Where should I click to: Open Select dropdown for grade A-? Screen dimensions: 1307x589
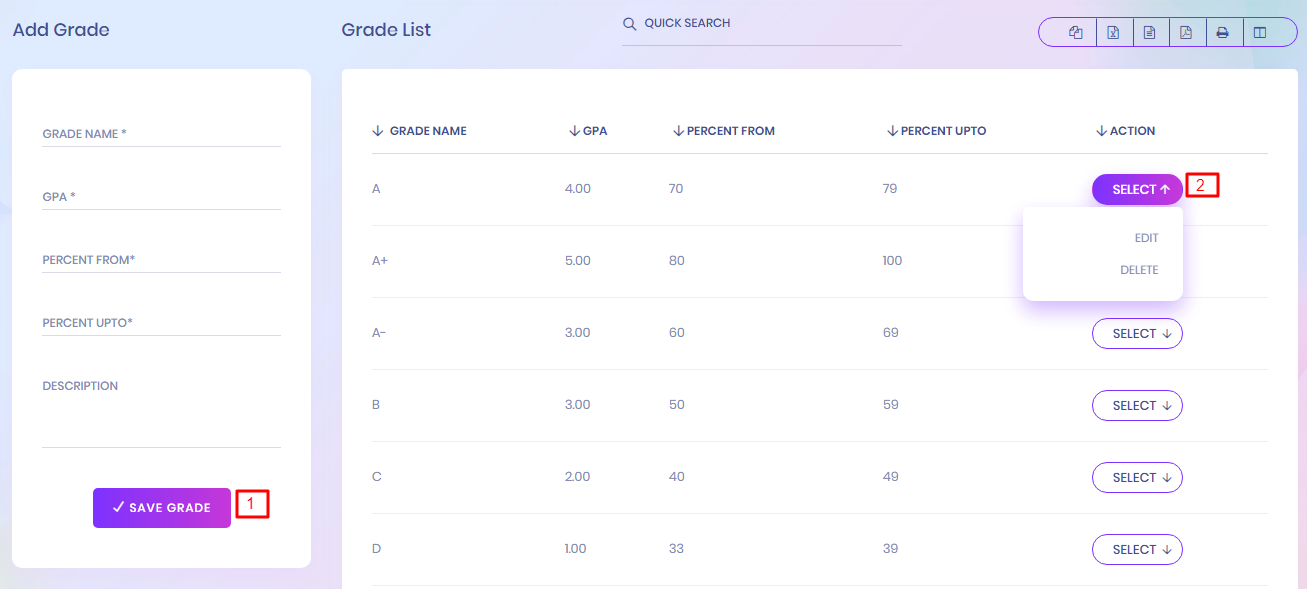tap(1137, 333)
